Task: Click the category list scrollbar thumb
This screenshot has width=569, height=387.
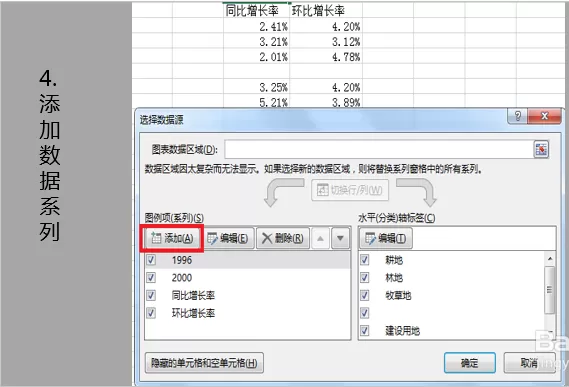Action: 550,290
